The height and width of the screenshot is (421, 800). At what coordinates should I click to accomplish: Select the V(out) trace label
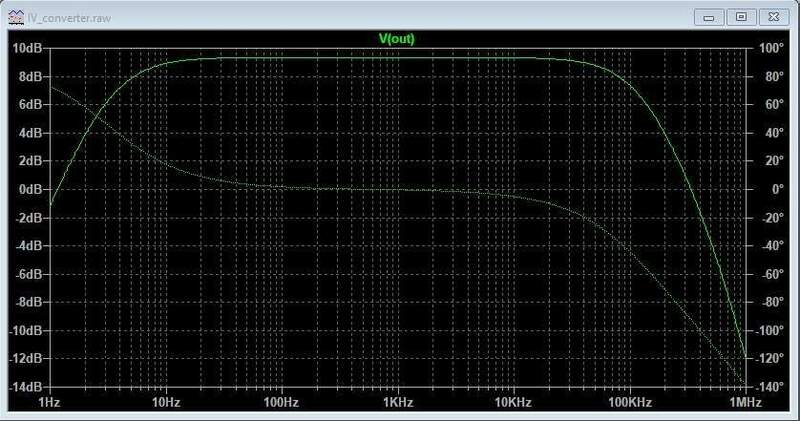[396, 38]
